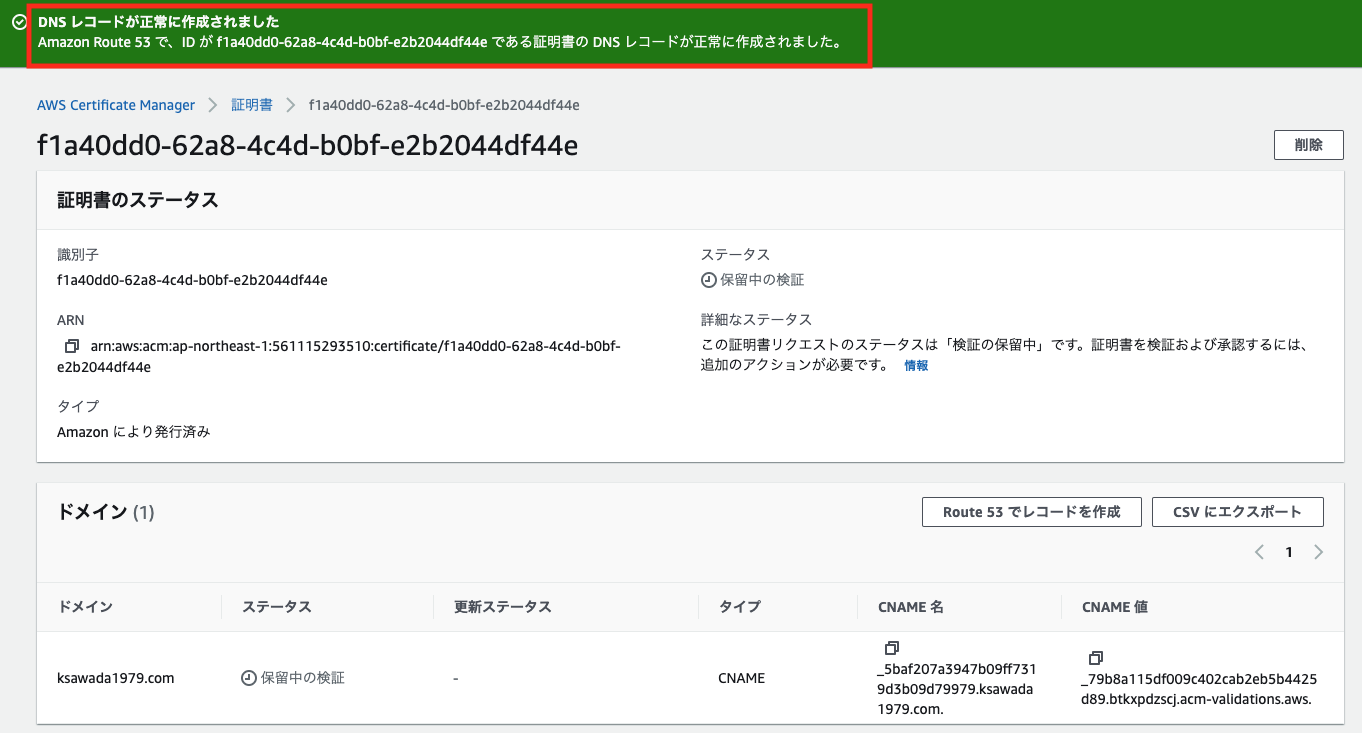Click the CNAME type cell in table
The width and height of the screenshot is (1362, 733).
741,678
